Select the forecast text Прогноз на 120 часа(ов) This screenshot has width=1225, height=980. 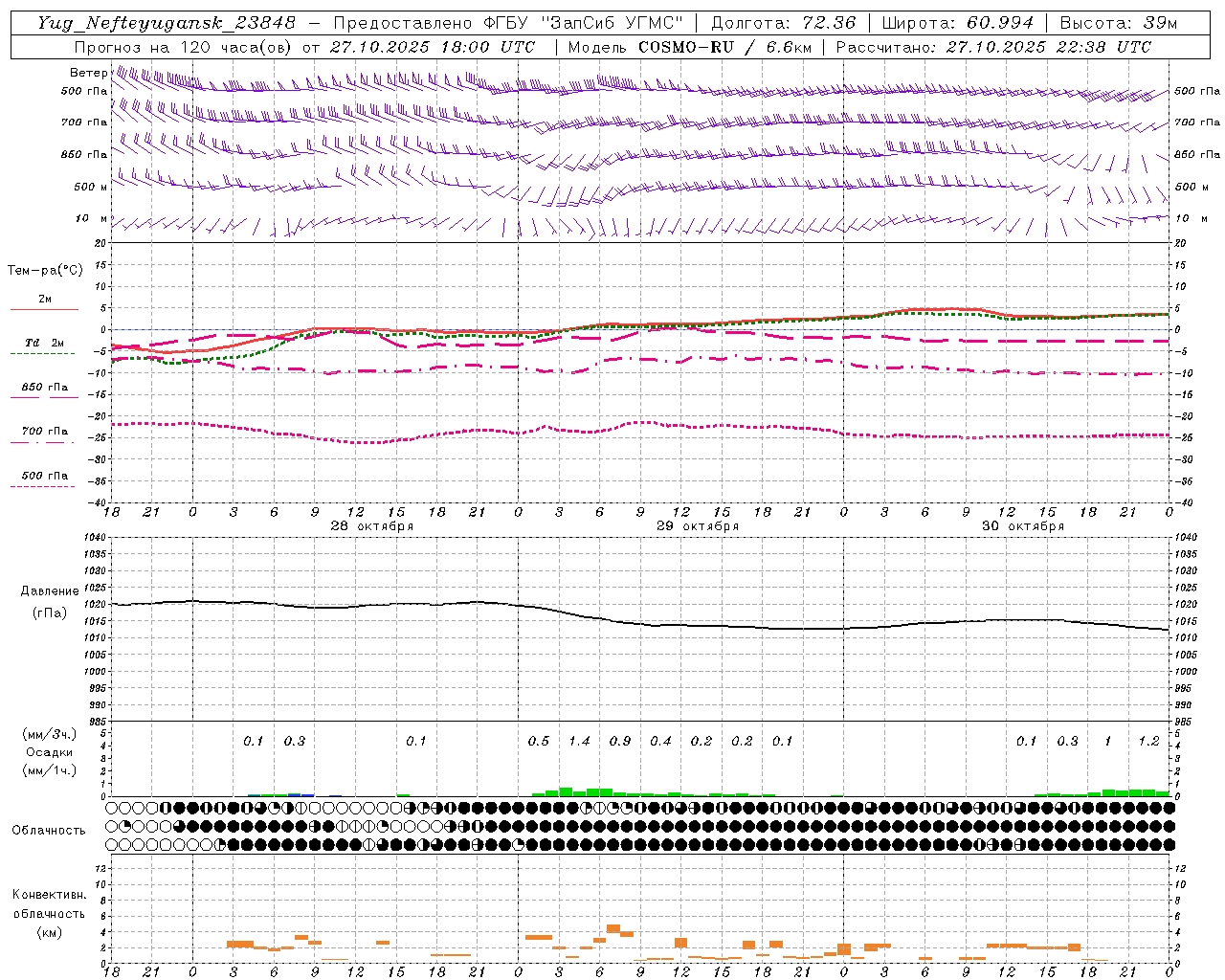click(x=185, y=47)
